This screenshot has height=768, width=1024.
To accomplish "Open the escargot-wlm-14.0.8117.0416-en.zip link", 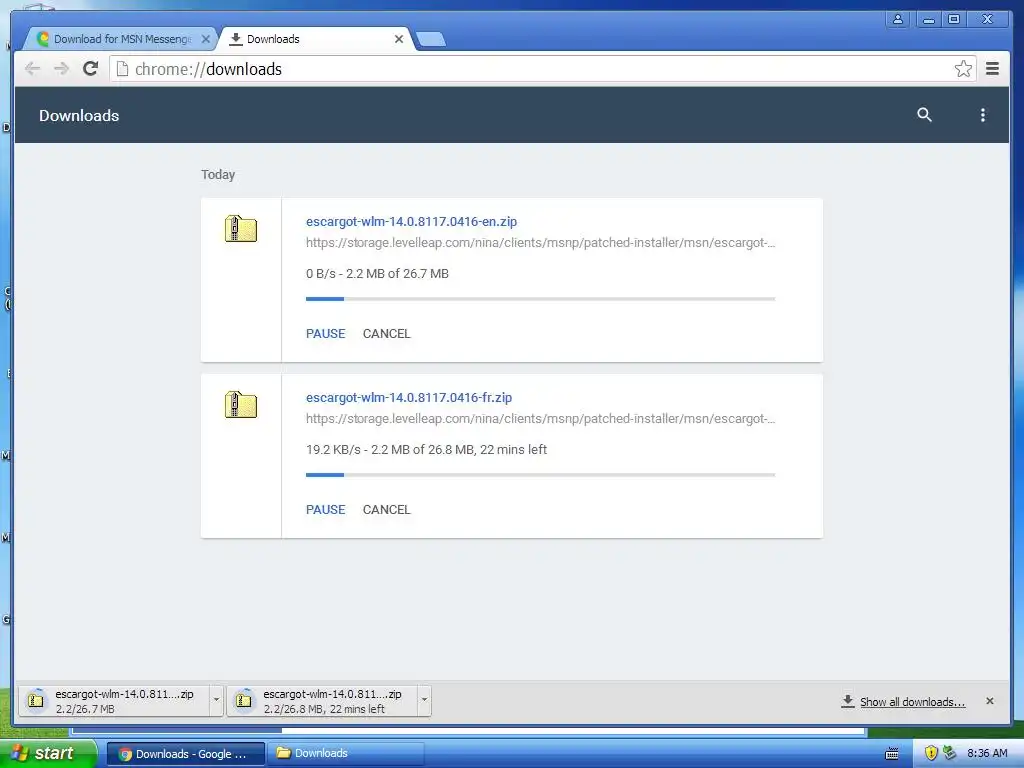I will 411,221.
